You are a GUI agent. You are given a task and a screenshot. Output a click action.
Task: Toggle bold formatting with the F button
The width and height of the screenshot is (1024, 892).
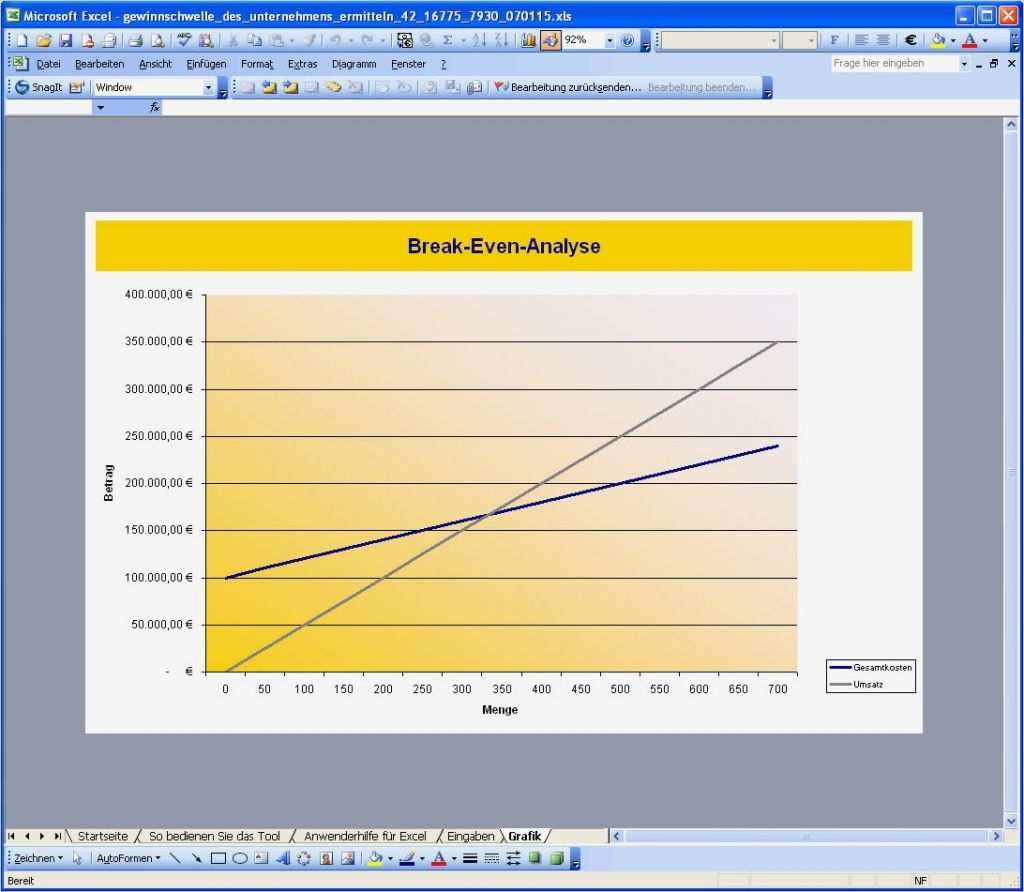pos(833,40)
